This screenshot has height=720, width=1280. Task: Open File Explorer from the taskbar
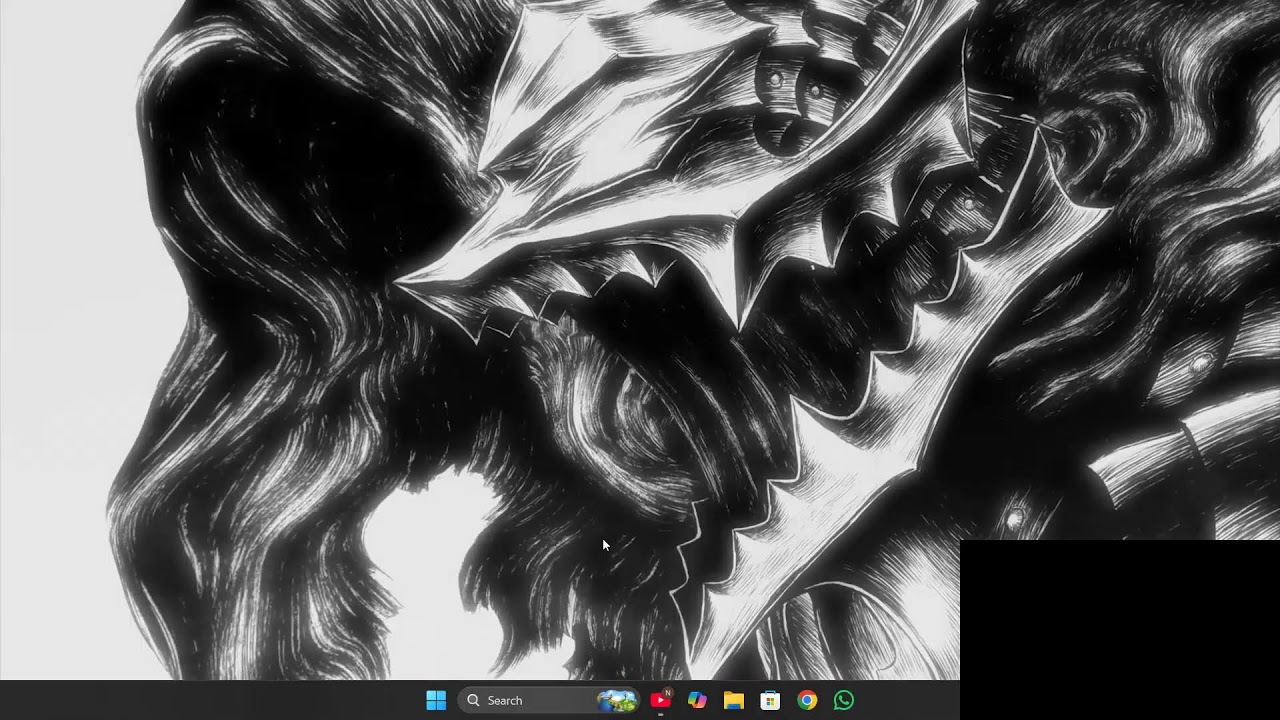[x=734, y=700]
